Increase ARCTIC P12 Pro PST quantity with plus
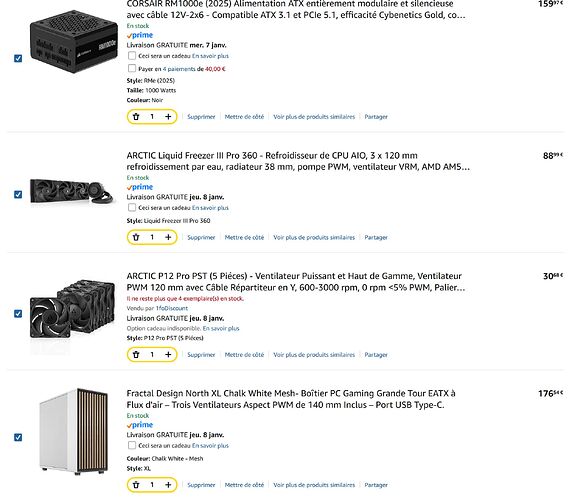 pyautogui.click(x=168, y=355)
